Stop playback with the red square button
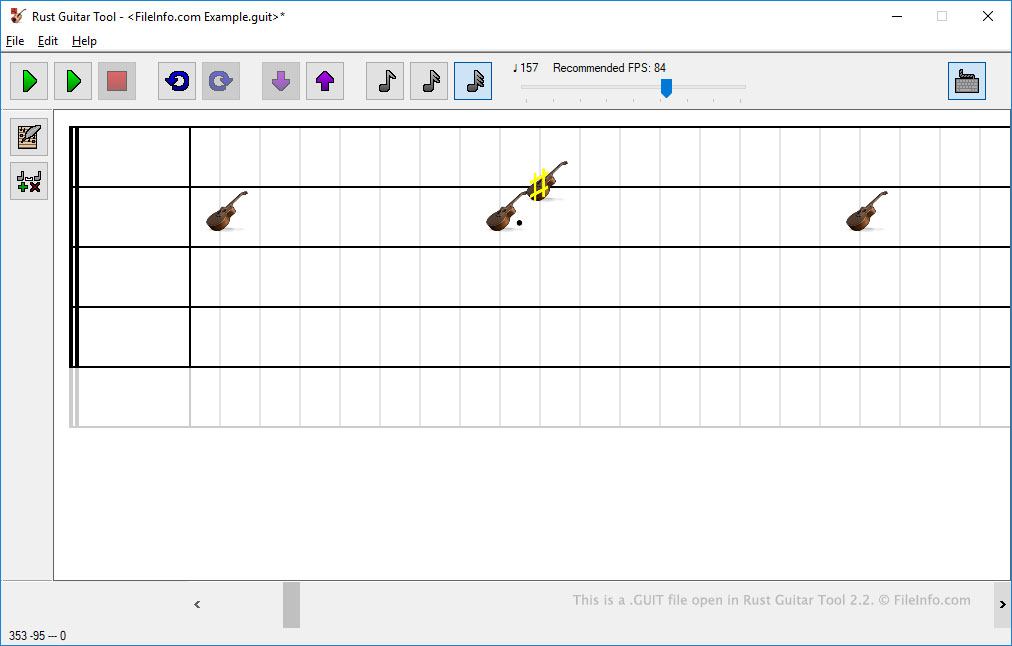 coord(117,81)
